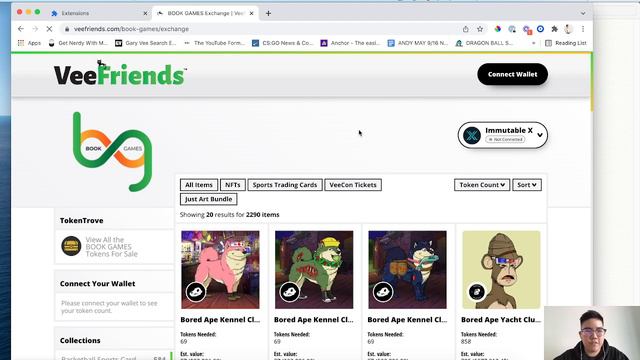Click the badge icon on green kennel dog
Image resolution: width=640 pixels, height=360 pixels.
tap(289, 292)
